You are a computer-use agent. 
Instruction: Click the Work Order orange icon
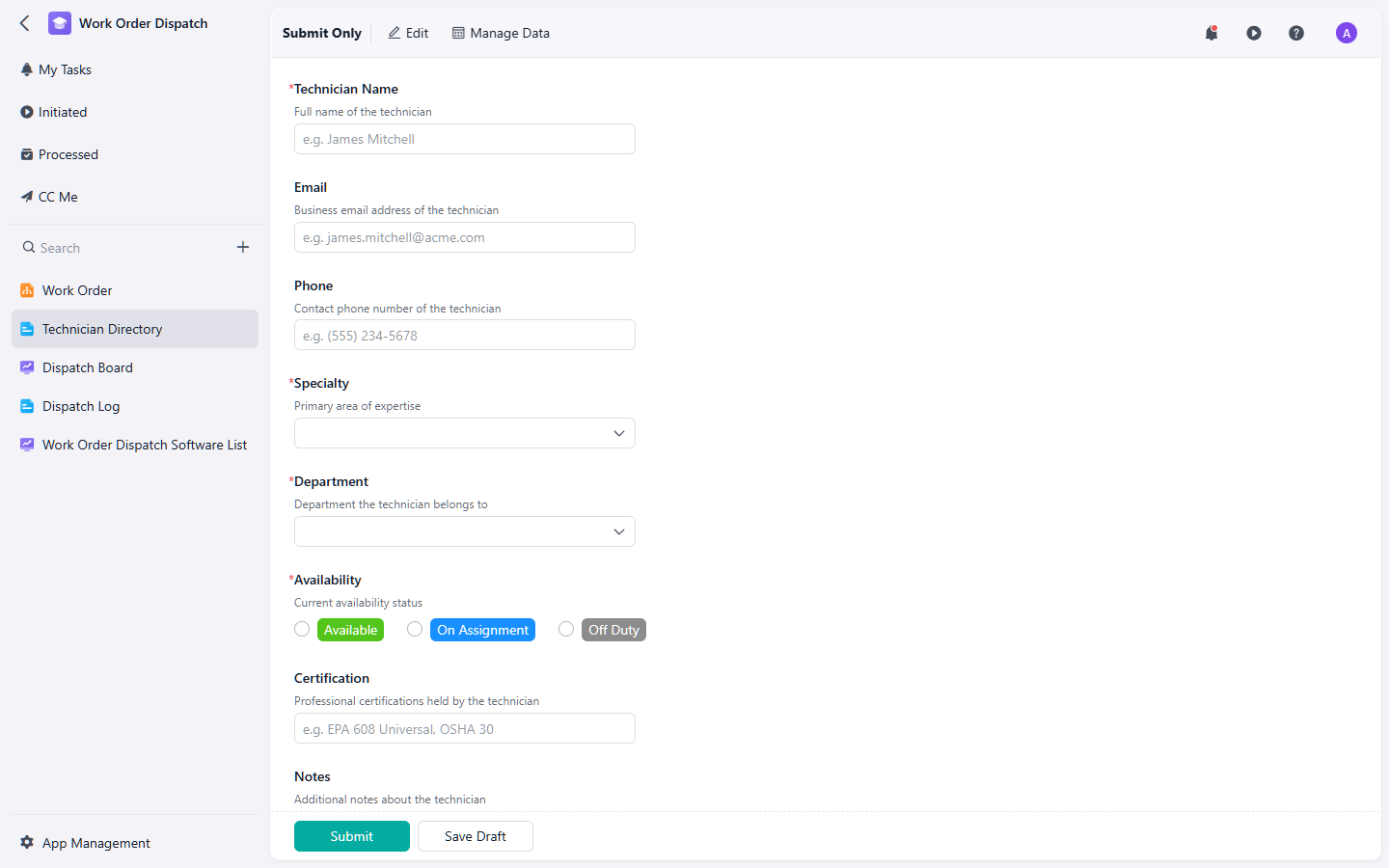(27, 290)
